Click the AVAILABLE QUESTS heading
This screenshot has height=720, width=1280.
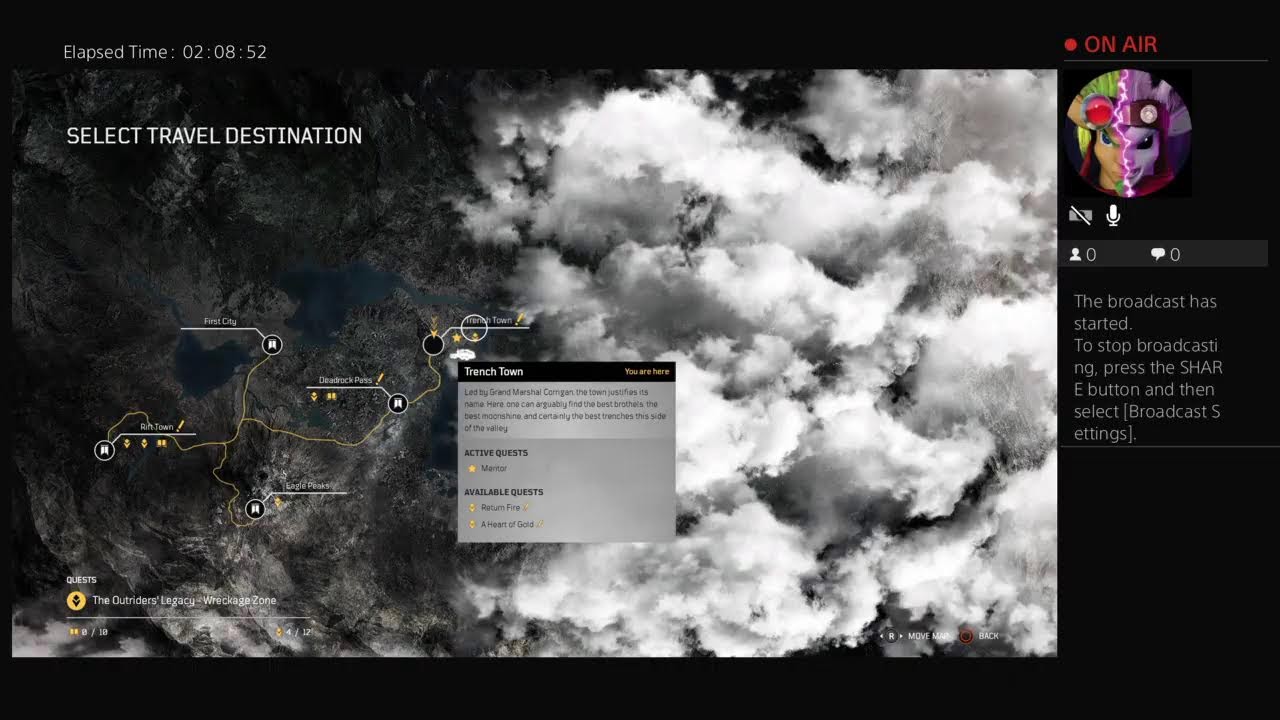(504, 492)
